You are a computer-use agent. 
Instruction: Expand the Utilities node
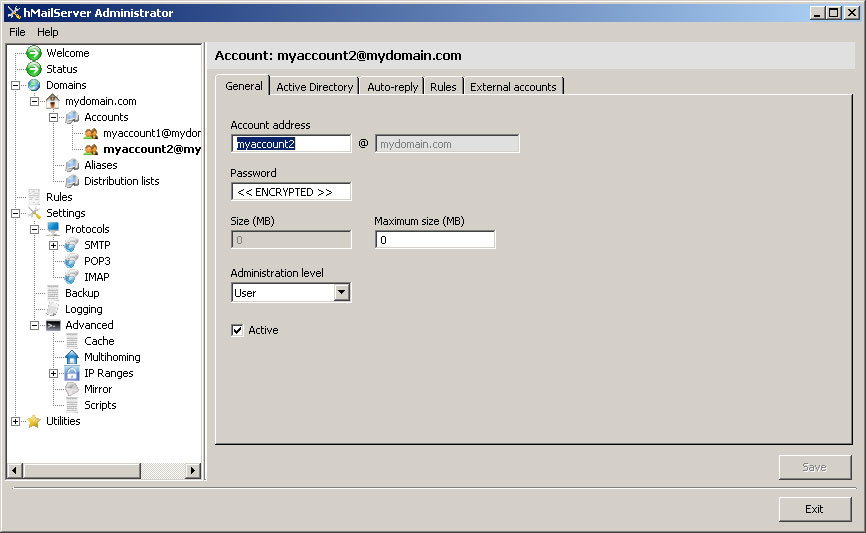click(15, 421)
